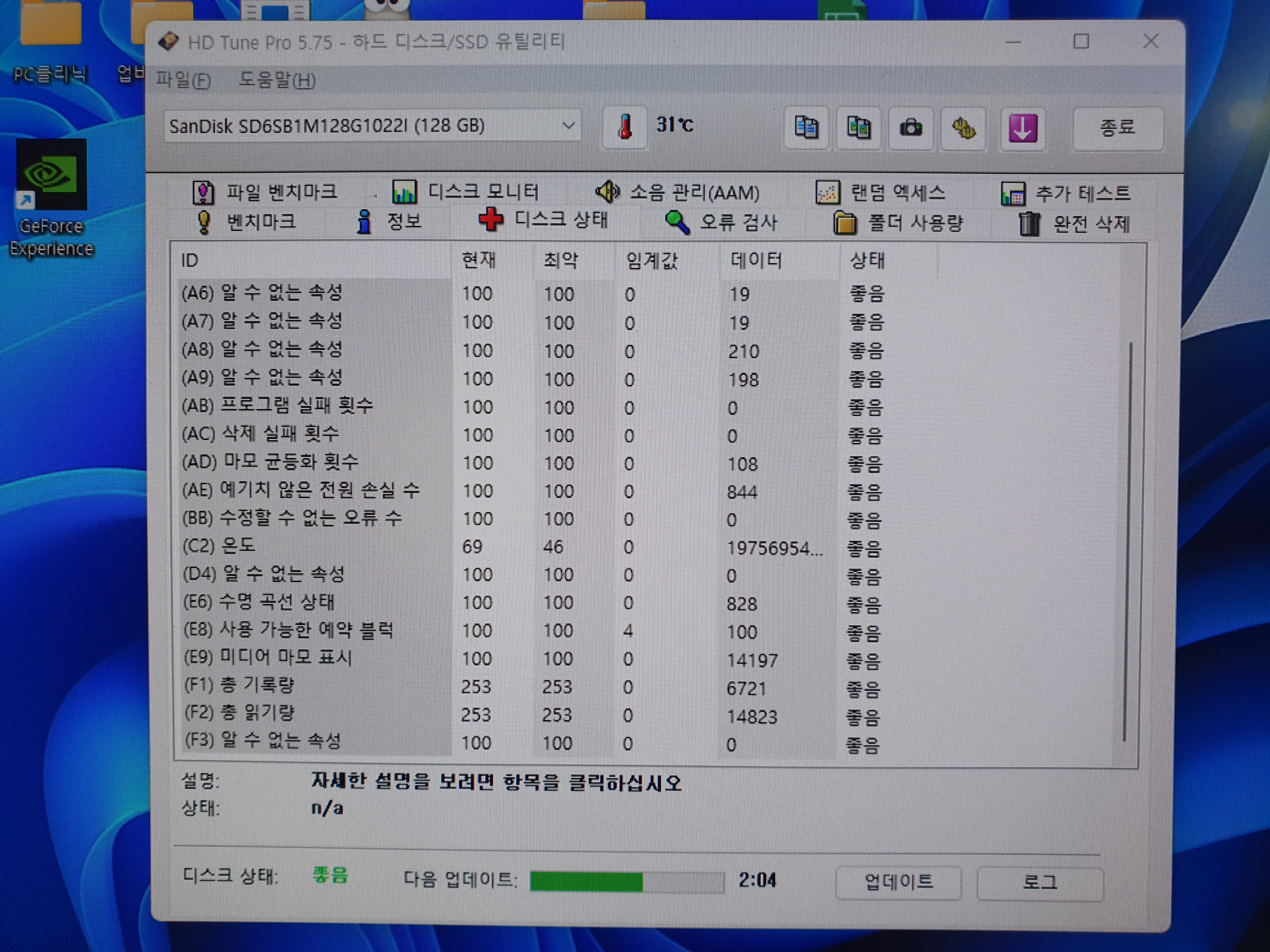Click the 정보 info icon
This screenshot has width=1270, height=952.
tap(364, 222)
